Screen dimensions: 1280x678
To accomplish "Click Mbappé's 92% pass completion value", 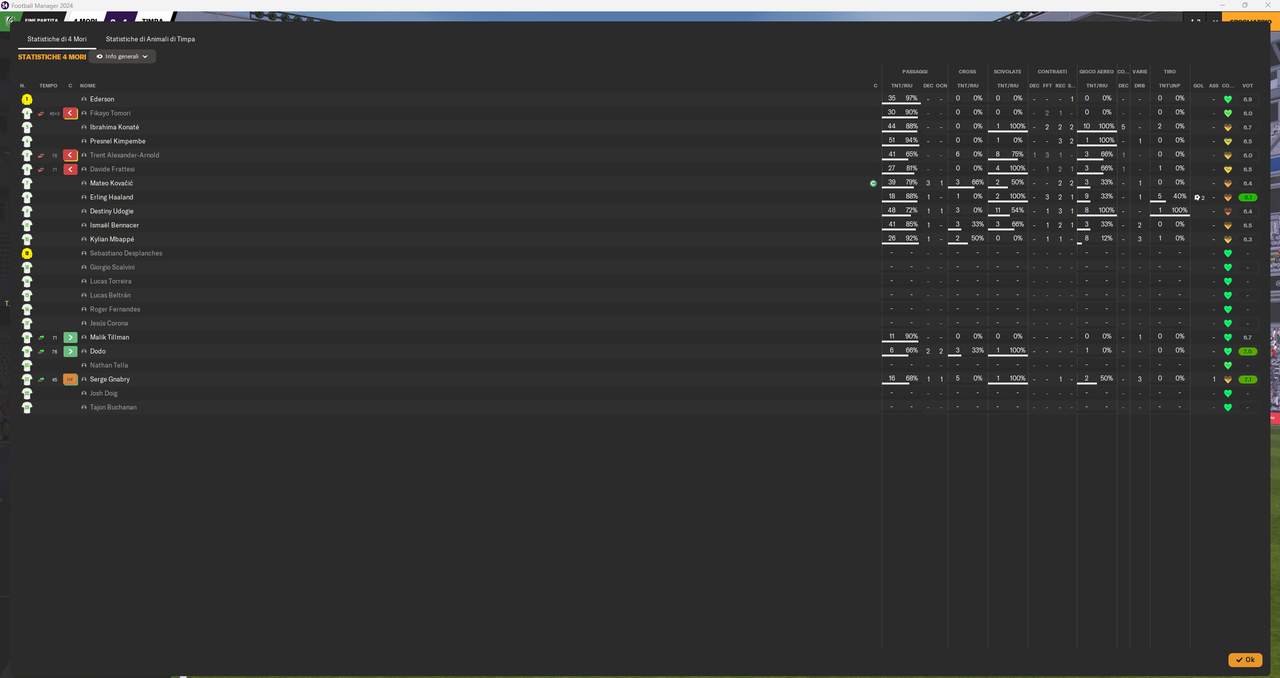I will 911,239.
